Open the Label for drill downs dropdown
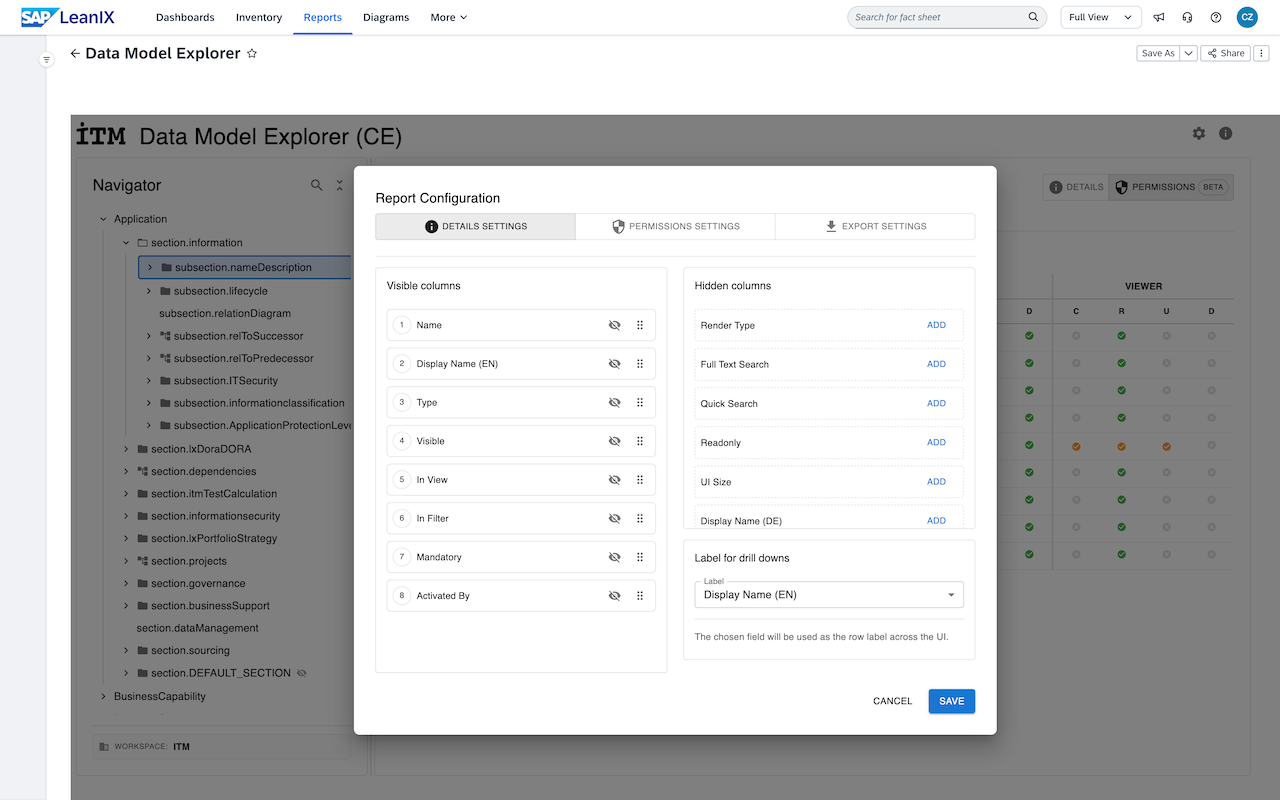 pos(829,595)
